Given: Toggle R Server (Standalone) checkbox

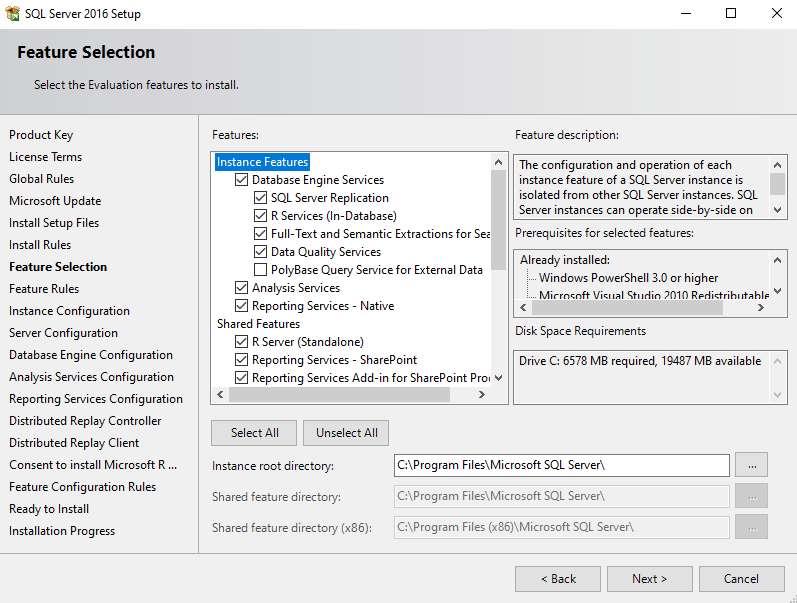Looking at the screenshot, I should click(x=241, y=342).
